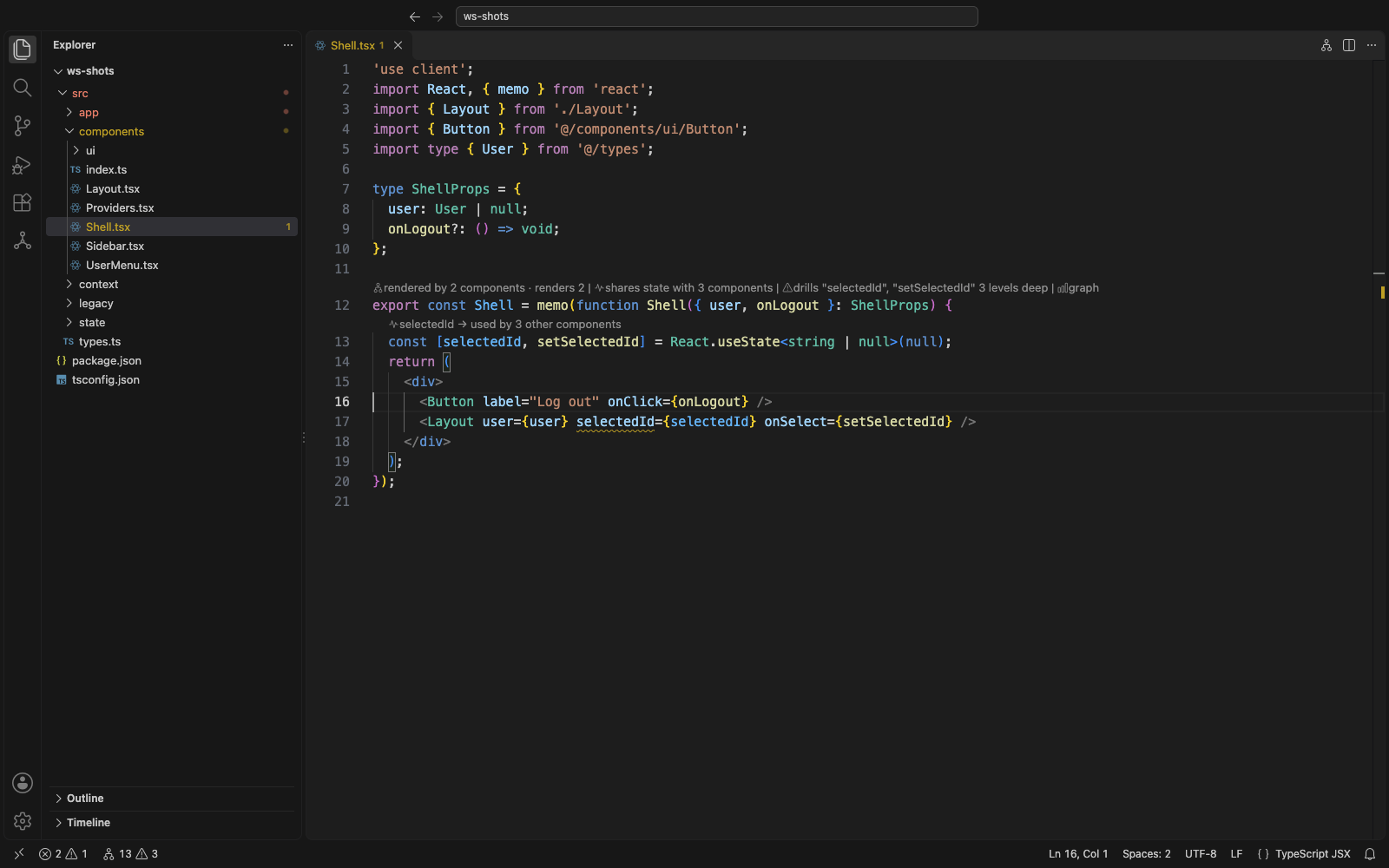Screen dimensions: 1389x868
Task: Open errors and warnings problems indicator
Action: coord(63,854)
